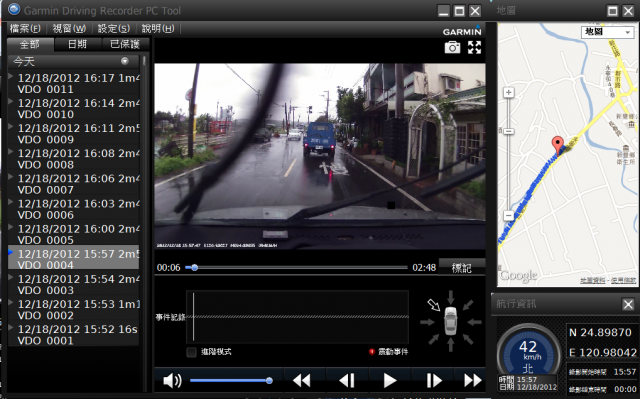Viewport: 640px width, 399px height.
Task: Open the 視窗(W) menu
Action: pyautogui.click(x=69, y=28)
